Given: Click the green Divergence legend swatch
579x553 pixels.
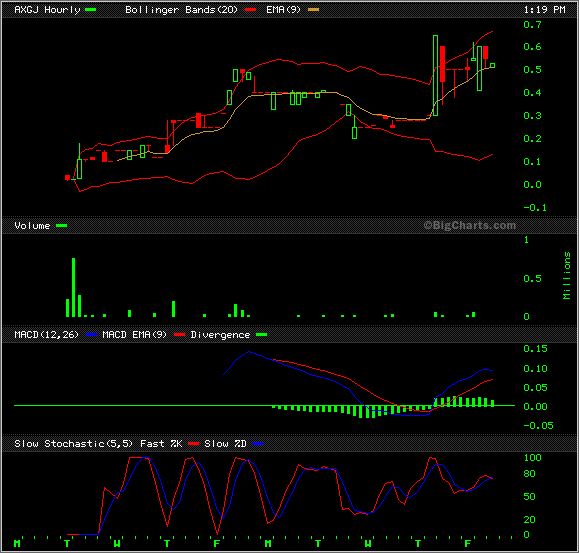Looking at the screenshot, I should [x=261, y=335].
